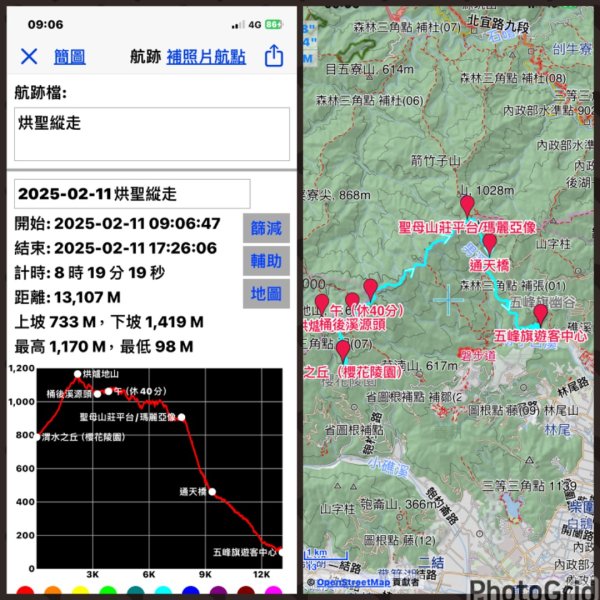Pick the red color swatch
Image resolution: width=600 pixels, height=600 pixels.
25,590
